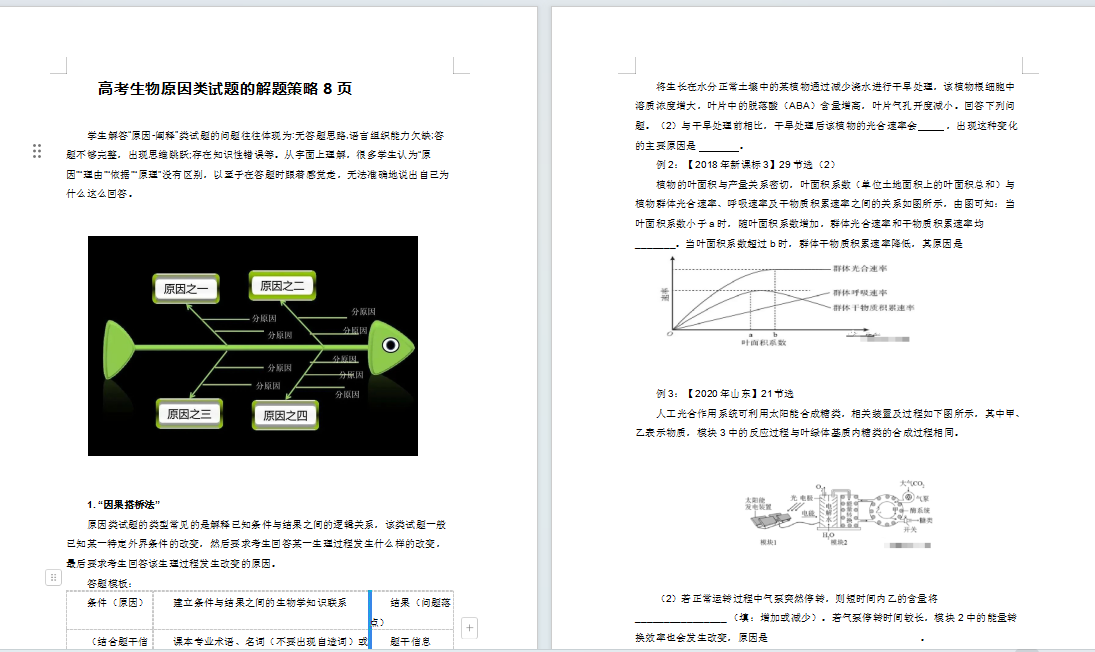Click the blank before （填：增加或减少）
This screenshot has height=652, width=1095.
(683, 618)
